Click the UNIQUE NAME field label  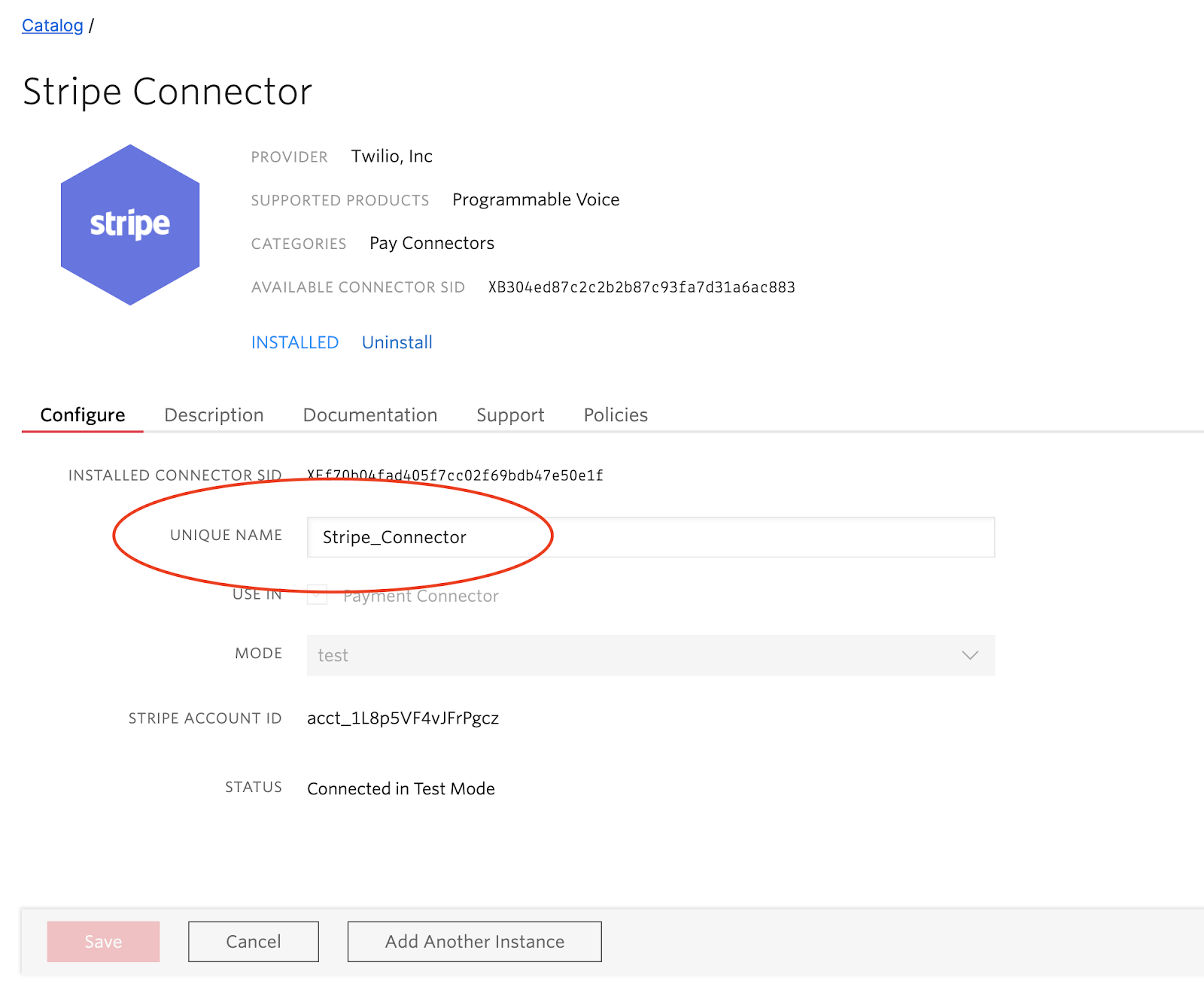tap(226, 535)
